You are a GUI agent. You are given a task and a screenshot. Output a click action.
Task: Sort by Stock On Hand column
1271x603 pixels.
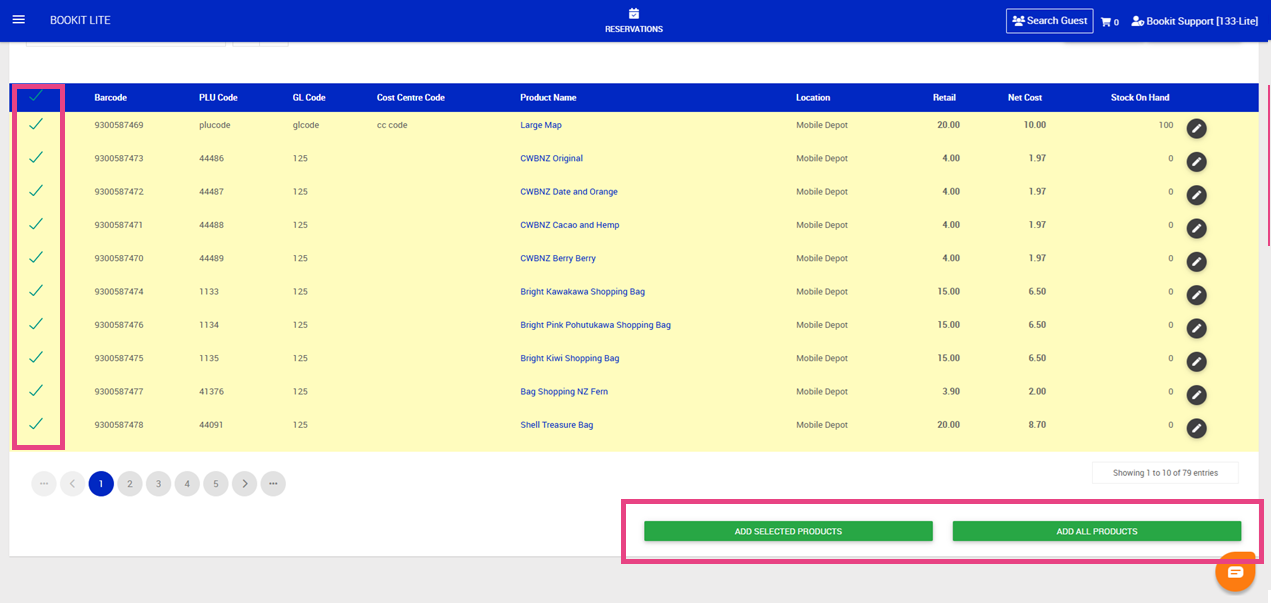point(1140,98)
